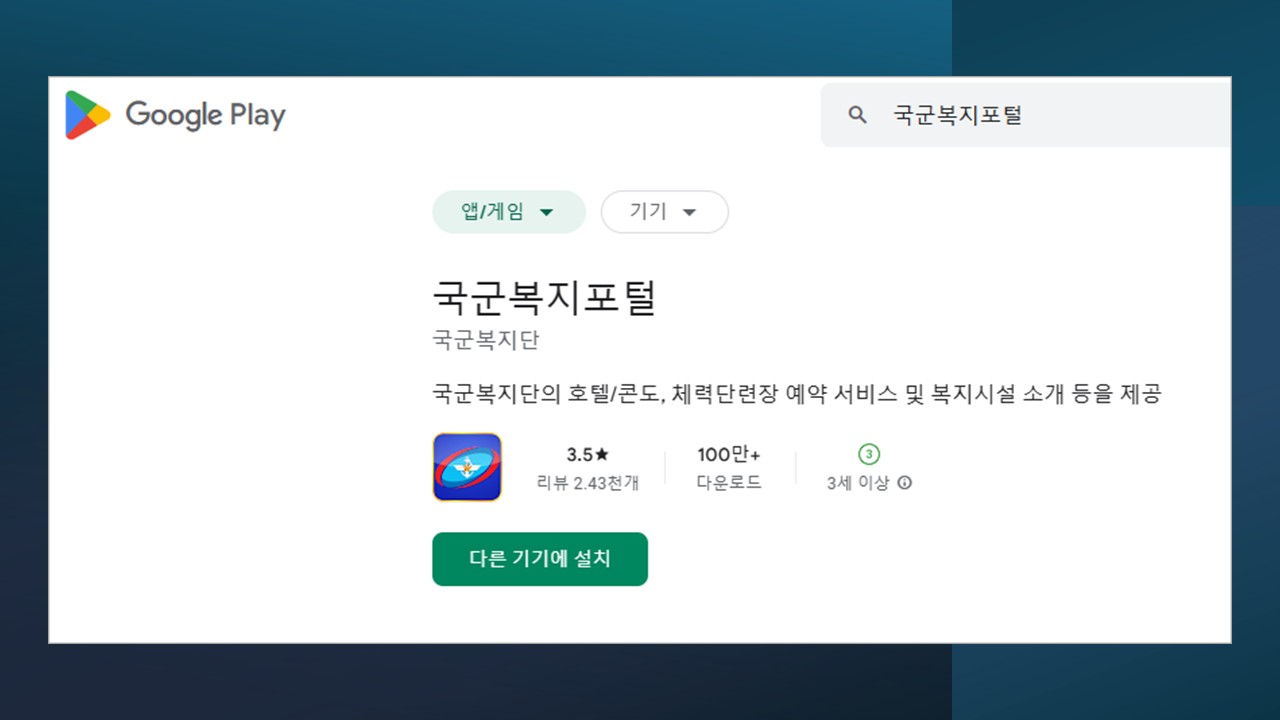Click the Google Play triangle logo
1280x720 pixels.
tap(87, 115)
